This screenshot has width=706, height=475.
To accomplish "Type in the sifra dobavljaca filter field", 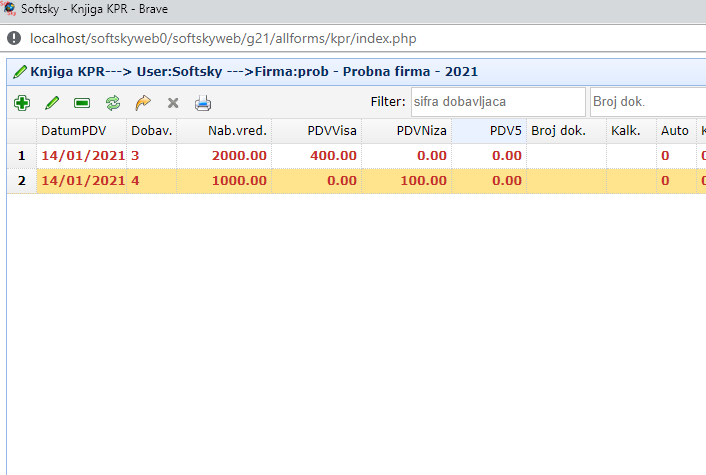I will 496,102.
